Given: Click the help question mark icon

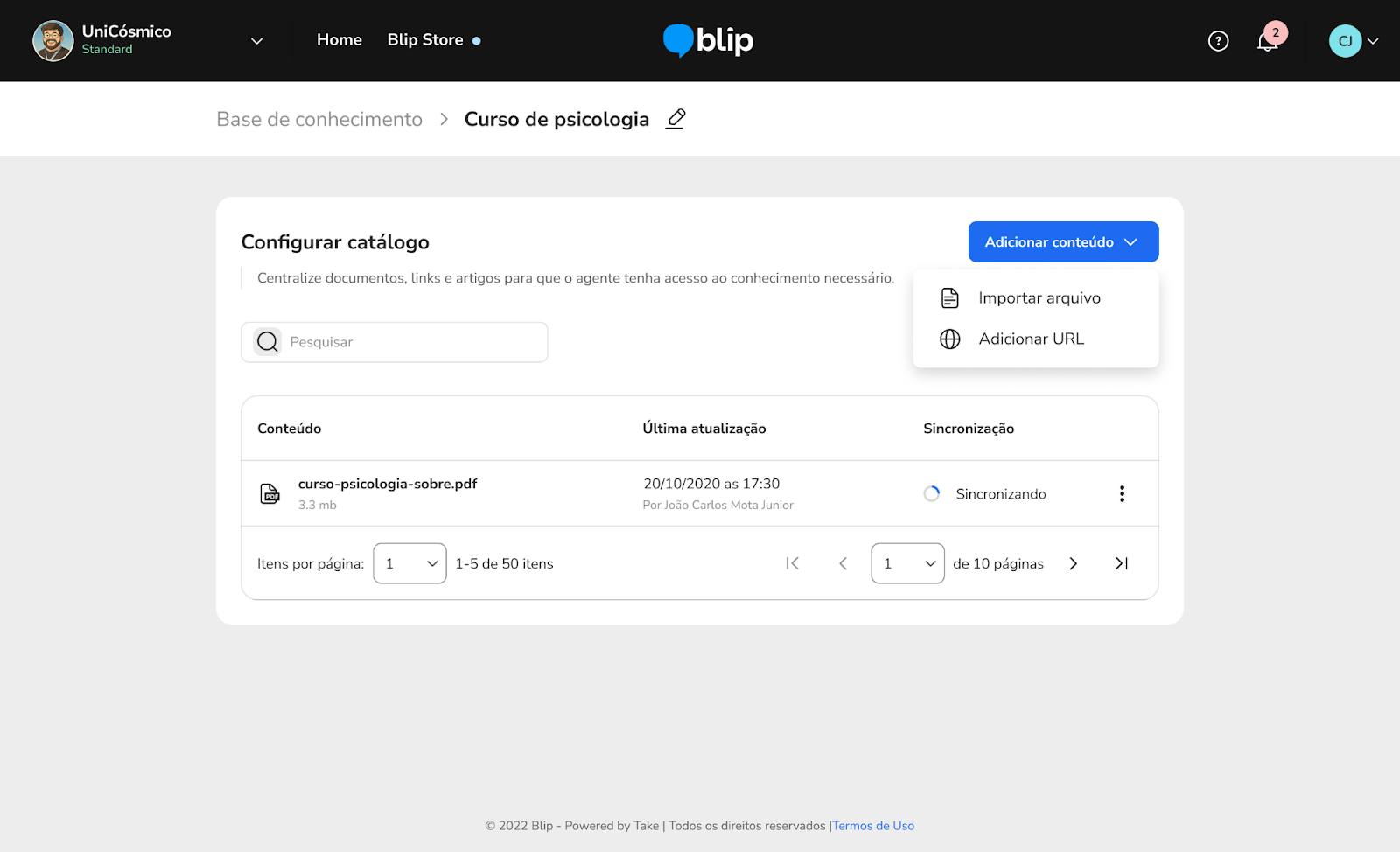Looking at the screenshot, I should [1218, 41].
